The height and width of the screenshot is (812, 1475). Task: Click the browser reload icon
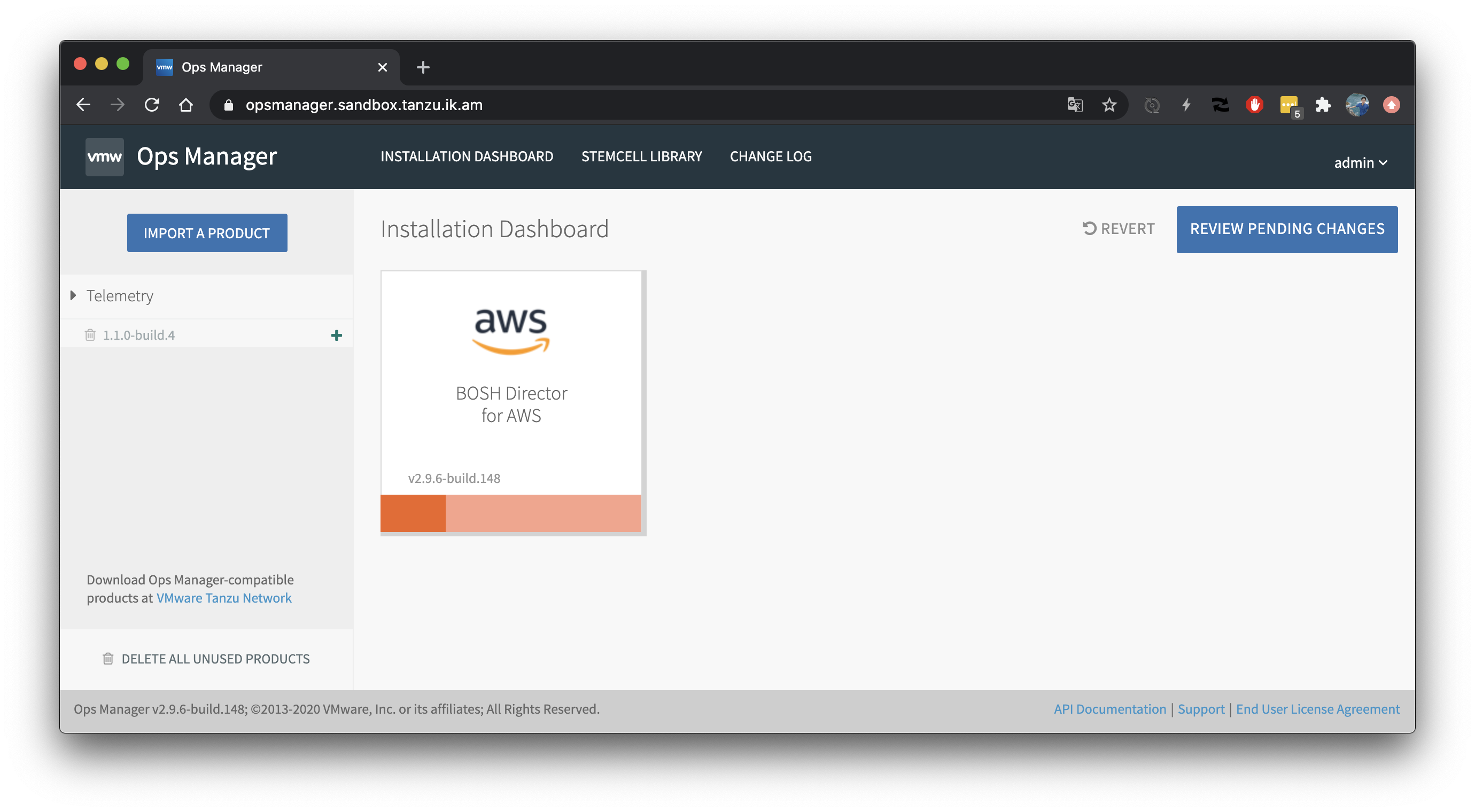pos(152,105)
